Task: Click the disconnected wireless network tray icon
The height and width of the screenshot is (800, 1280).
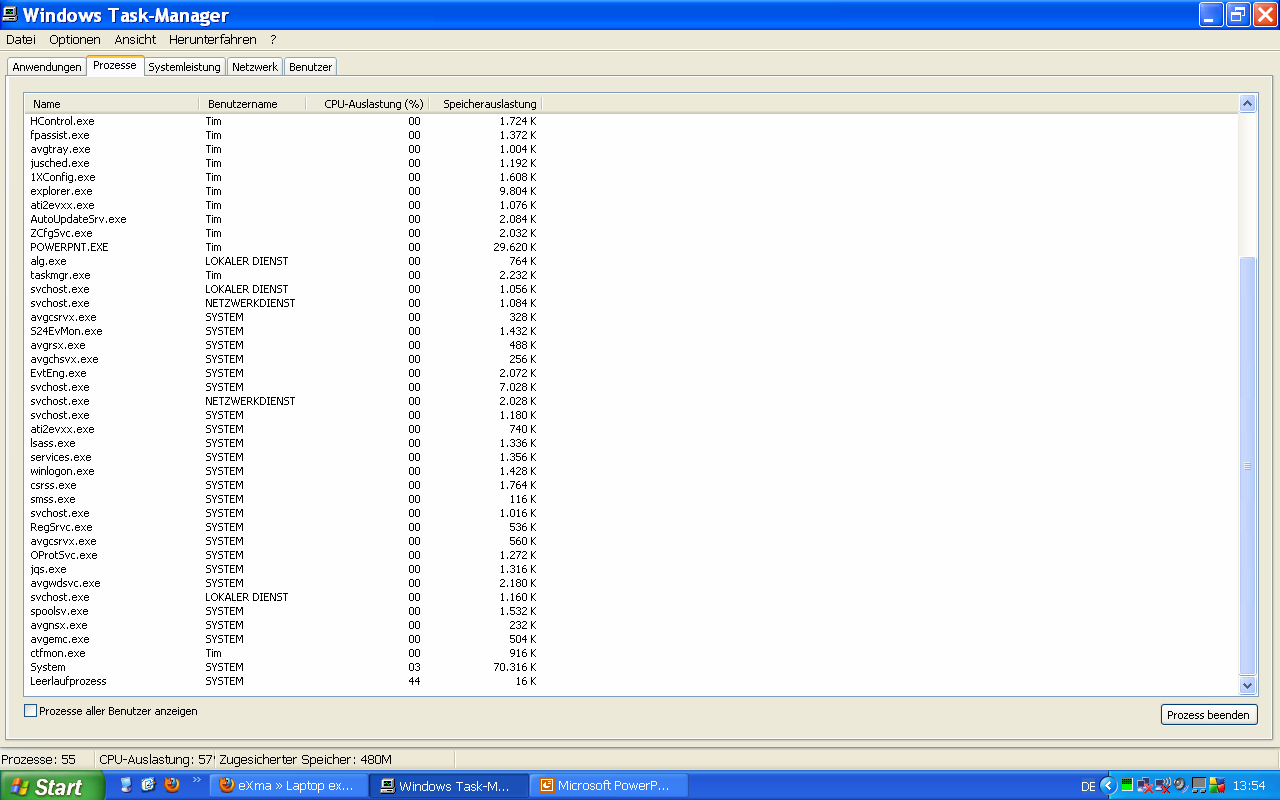Action: pos(1163,786)
